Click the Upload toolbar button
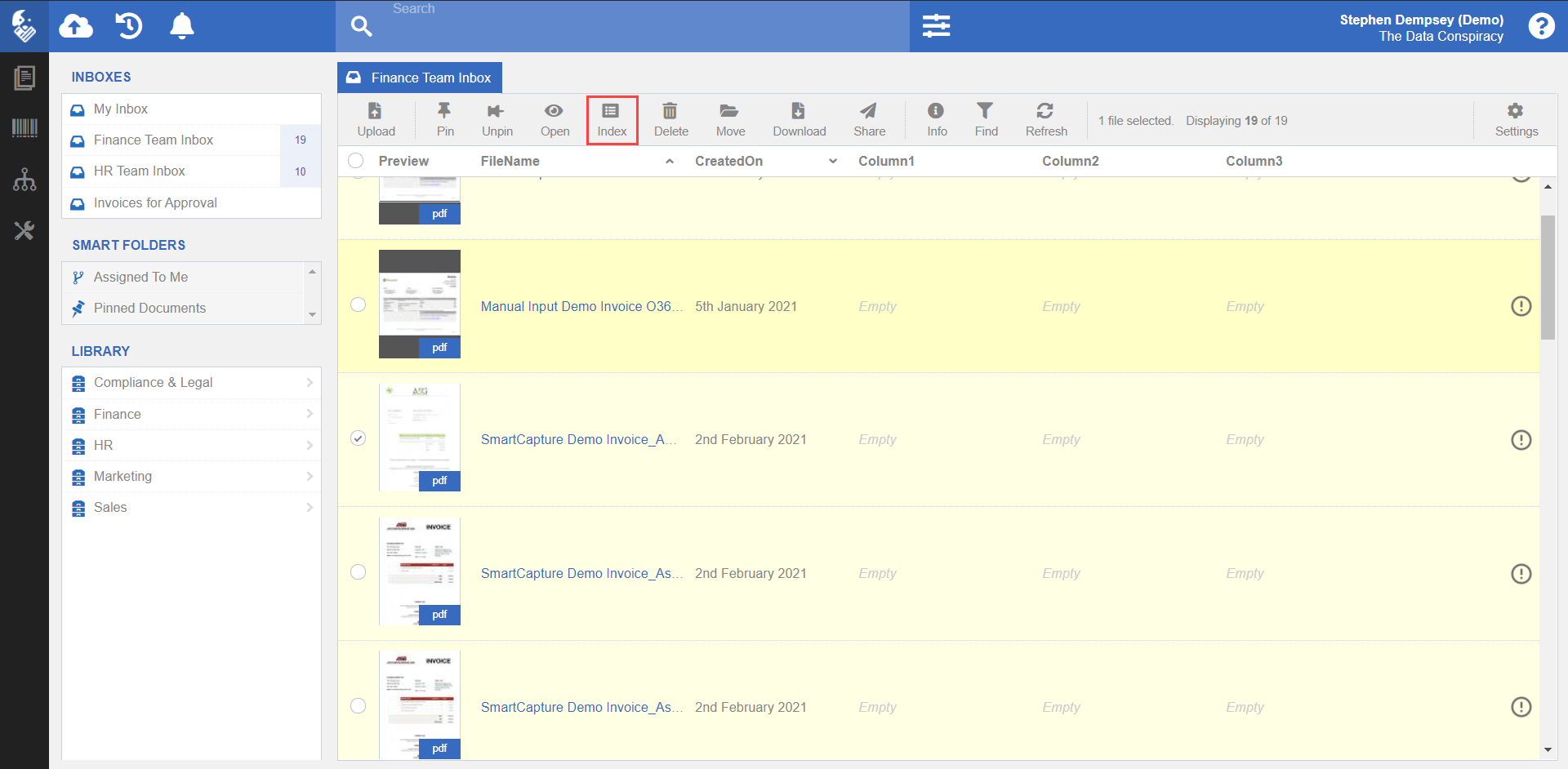The image size is (1568, 769). tap(376, 120)
